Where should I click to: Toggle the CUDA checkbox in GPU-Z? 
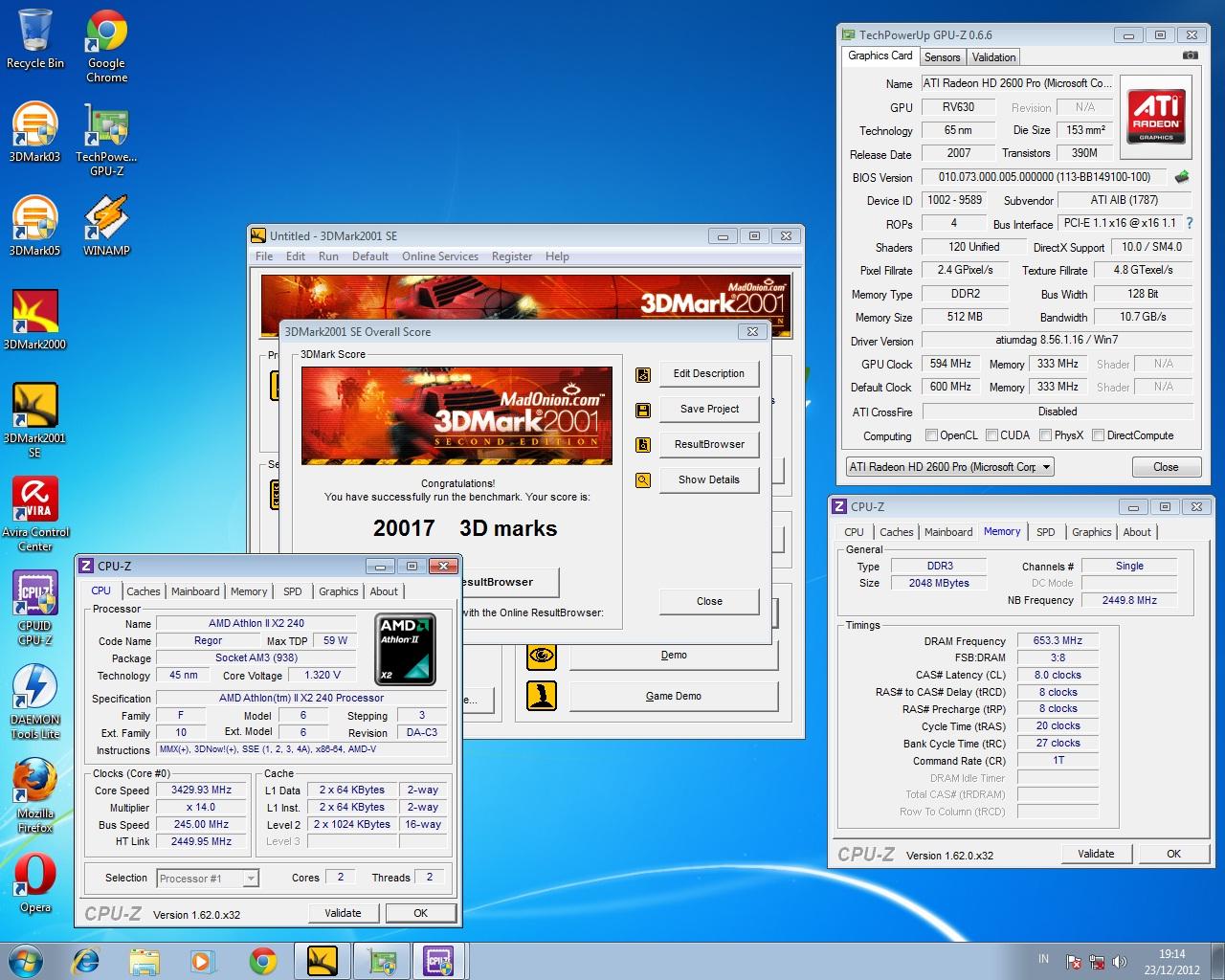click(x=991, y=435)
